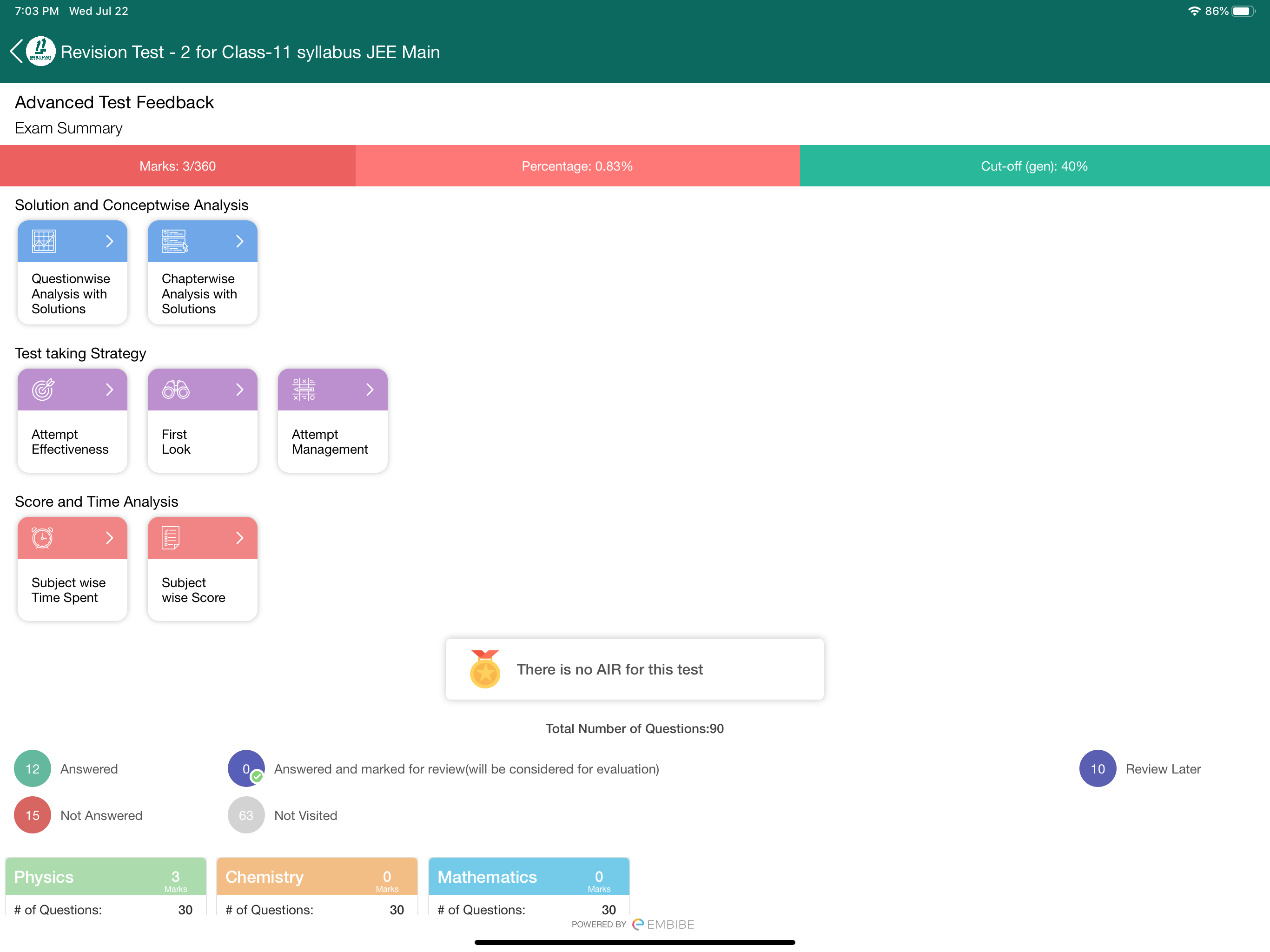
Task: Tap the 'Not Visited' label
Action: pos(305,815)
